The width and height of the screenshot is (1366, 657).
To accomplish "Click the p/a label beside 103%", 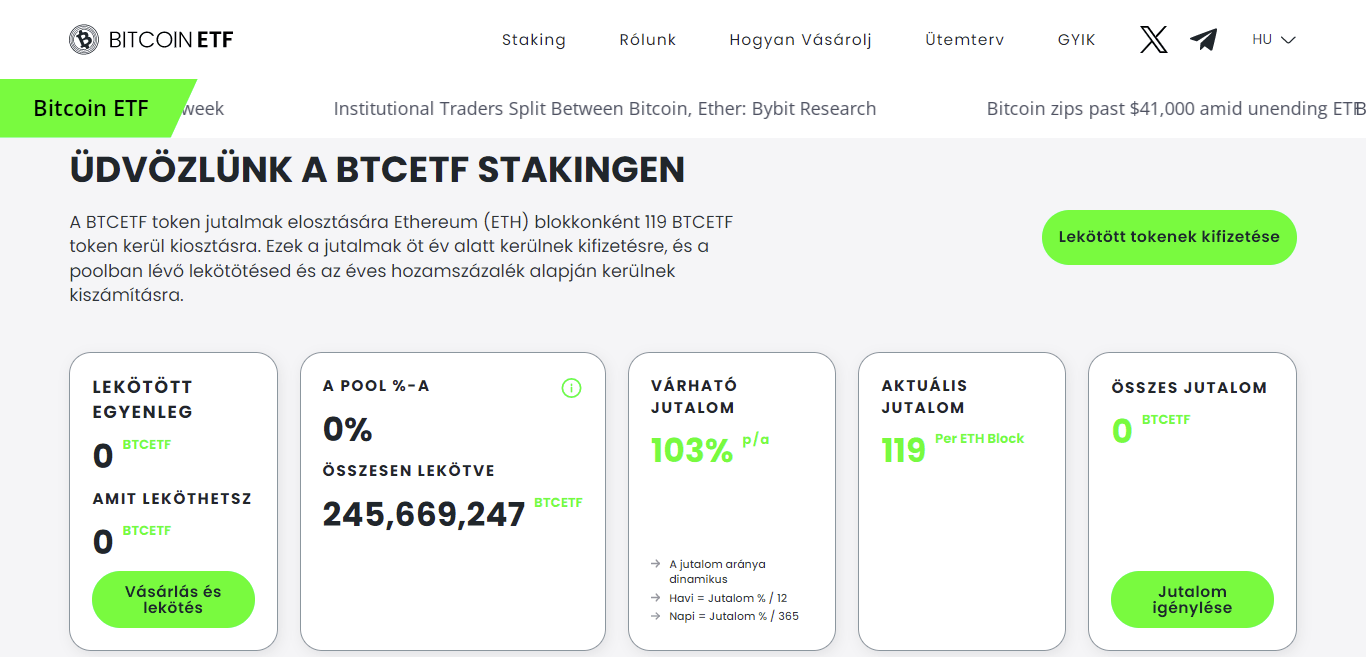I will click(x=756, y=440).
